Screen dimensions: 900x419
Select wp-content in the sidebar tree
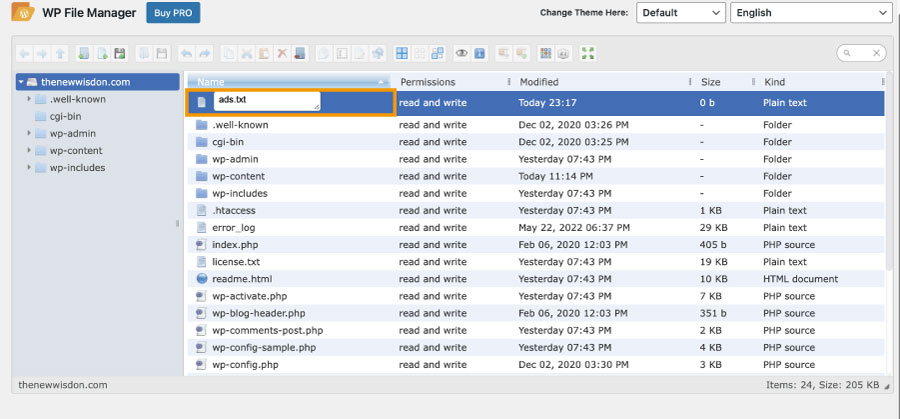coord(76,151)
